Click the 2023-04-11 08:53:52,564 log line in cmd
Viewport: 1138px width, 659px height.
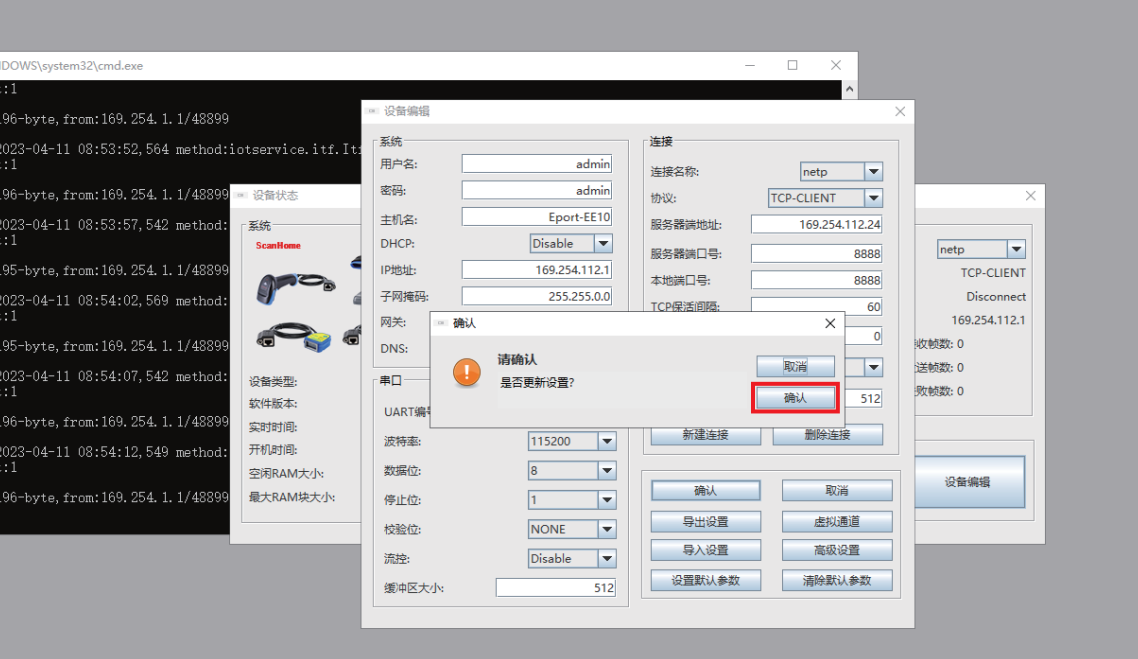(x=180, y=149)
